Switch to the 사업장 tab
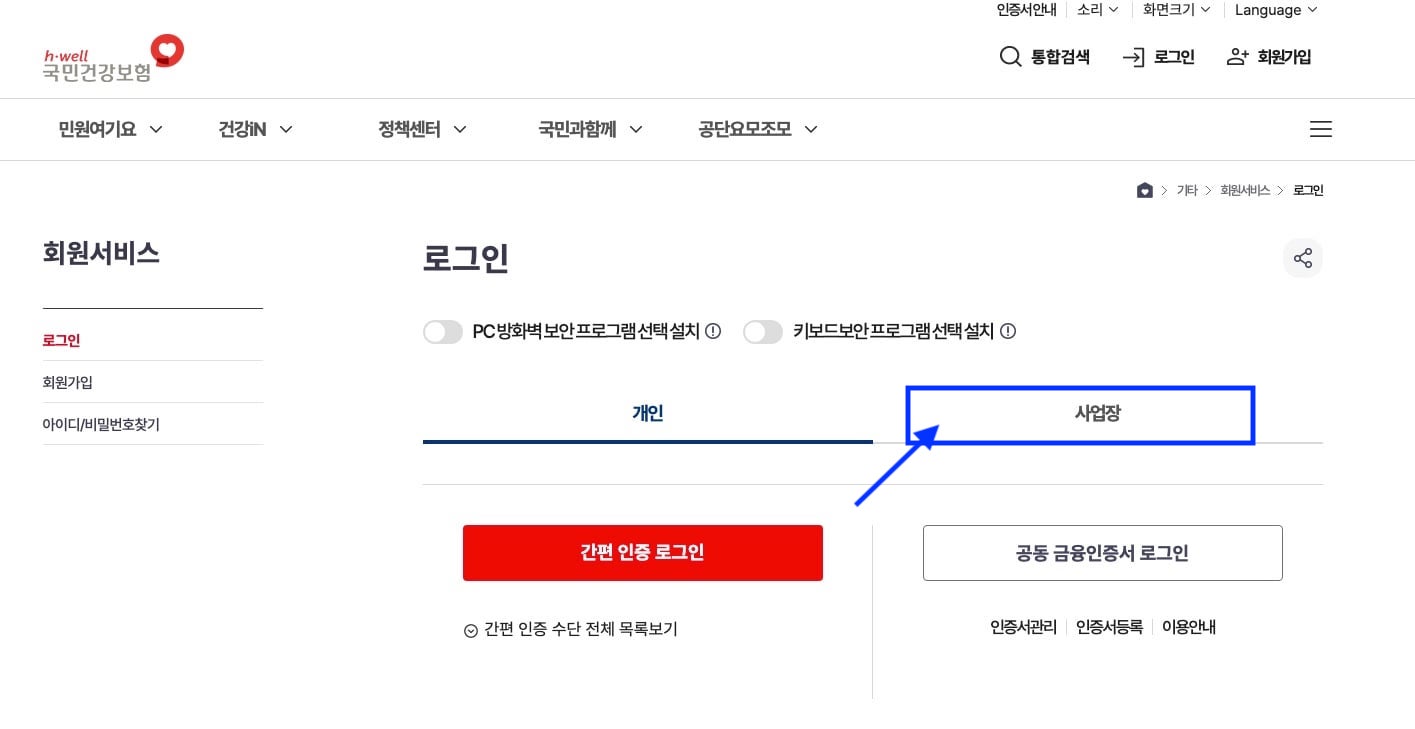 (x=1079, y=413)
